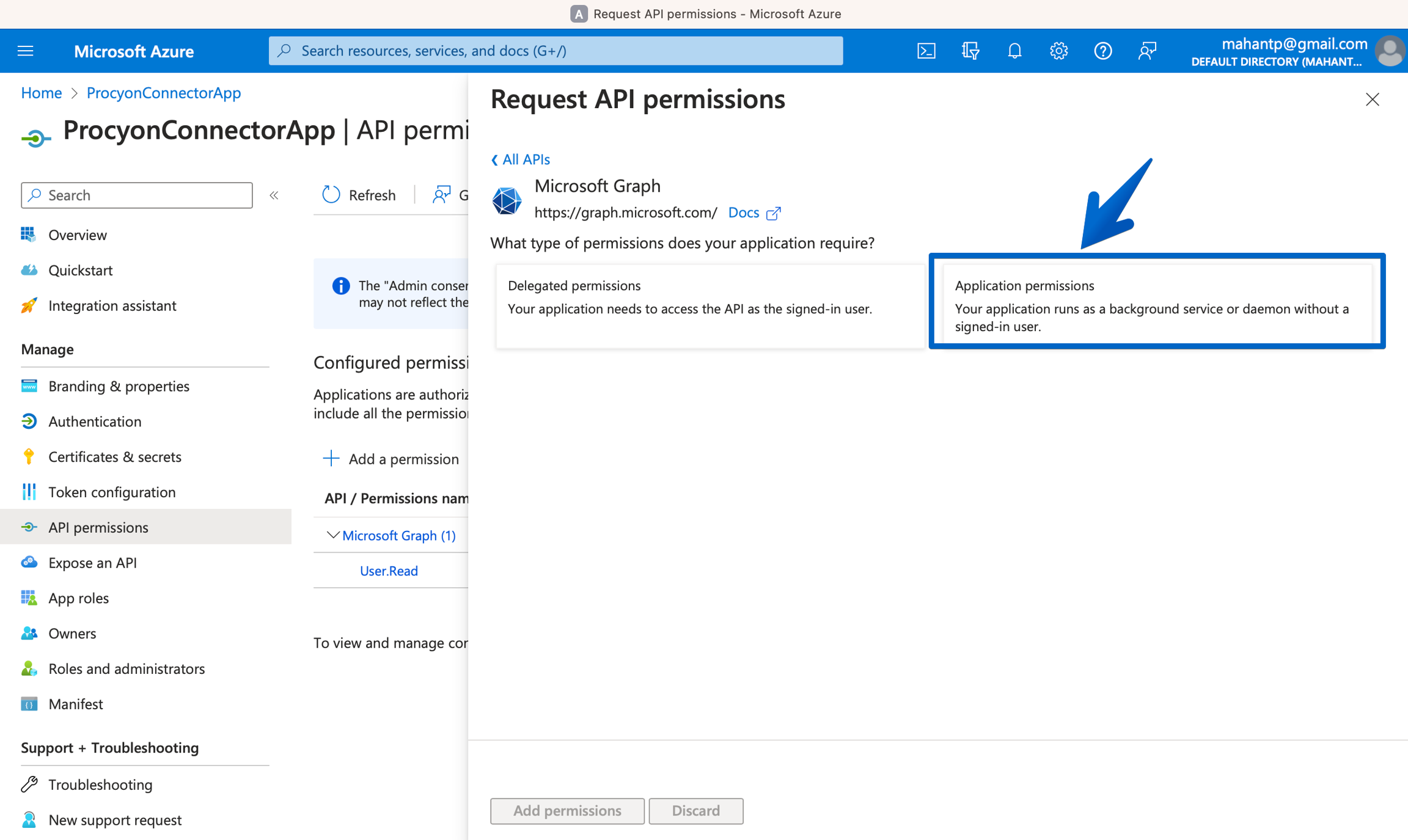Open the help menu
Screen dimensions: 1408x840
pos(1103,51)
